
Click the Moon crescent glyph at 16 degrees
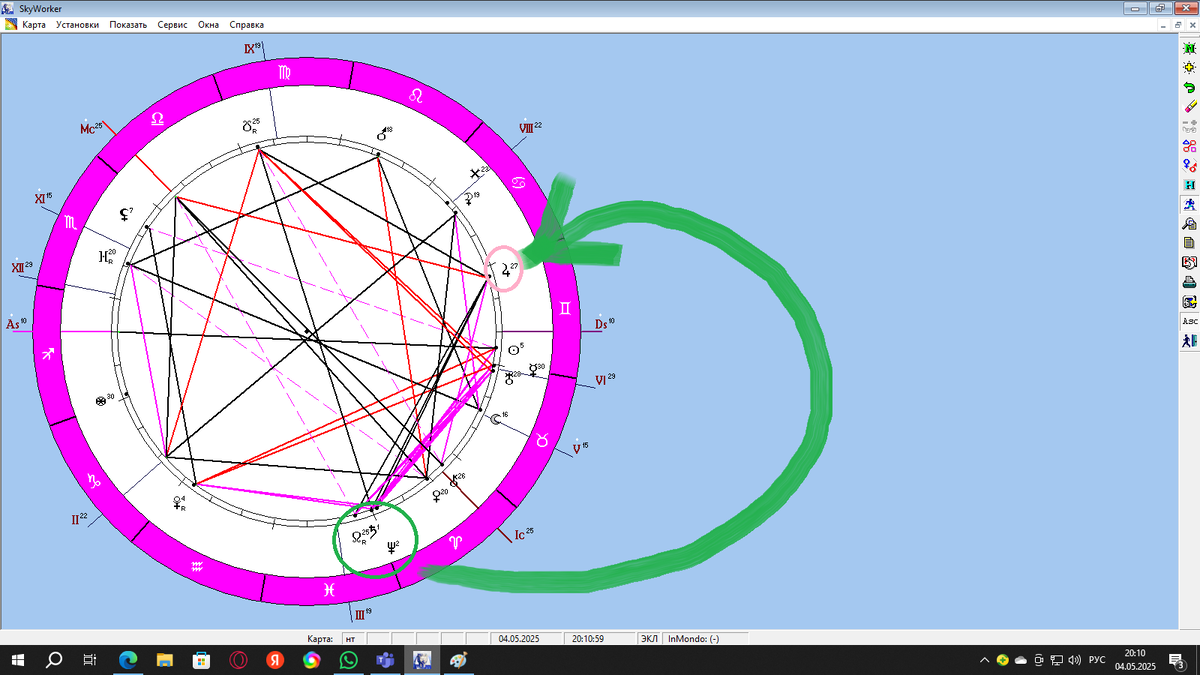click(495, 419)
